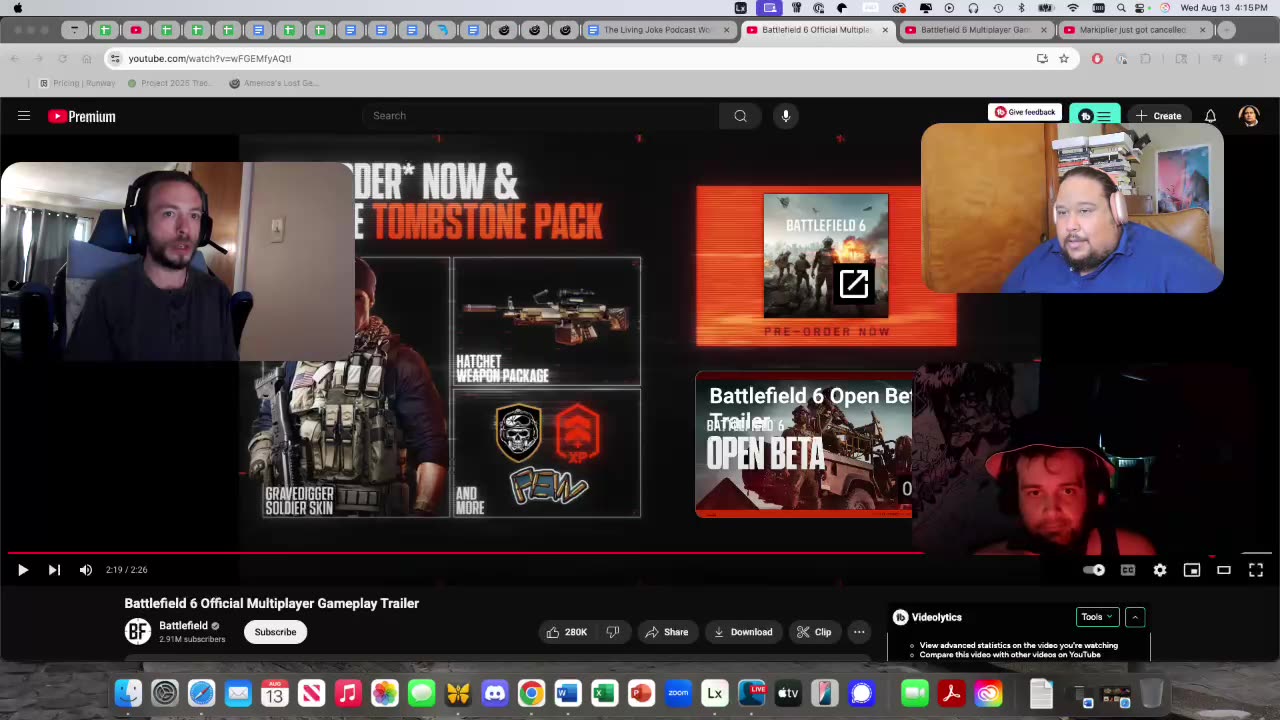Close the Battlefield 6 Official Multiplayer tab

pyautogui.click(x=885, y=30)
